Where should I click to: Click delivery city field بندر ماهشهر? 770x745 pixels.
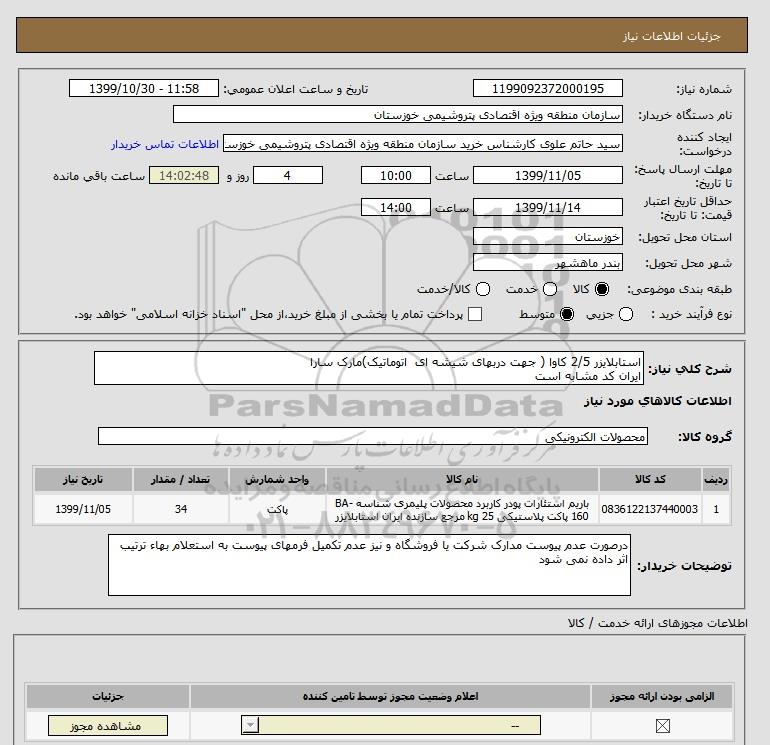coord(548,262)
